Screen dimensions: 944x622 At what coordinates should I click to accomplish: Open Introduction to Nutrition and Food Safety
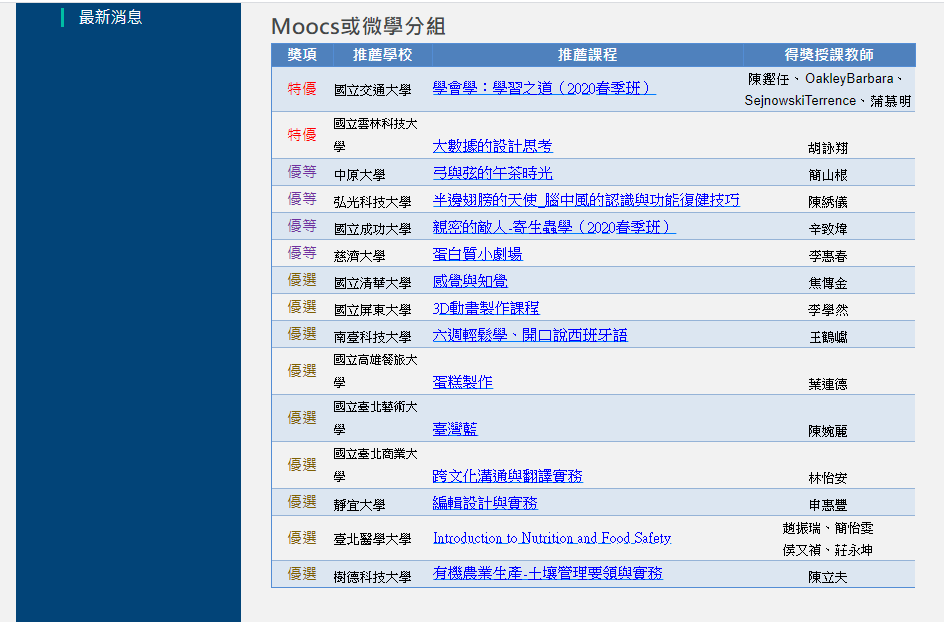[551, 538]
